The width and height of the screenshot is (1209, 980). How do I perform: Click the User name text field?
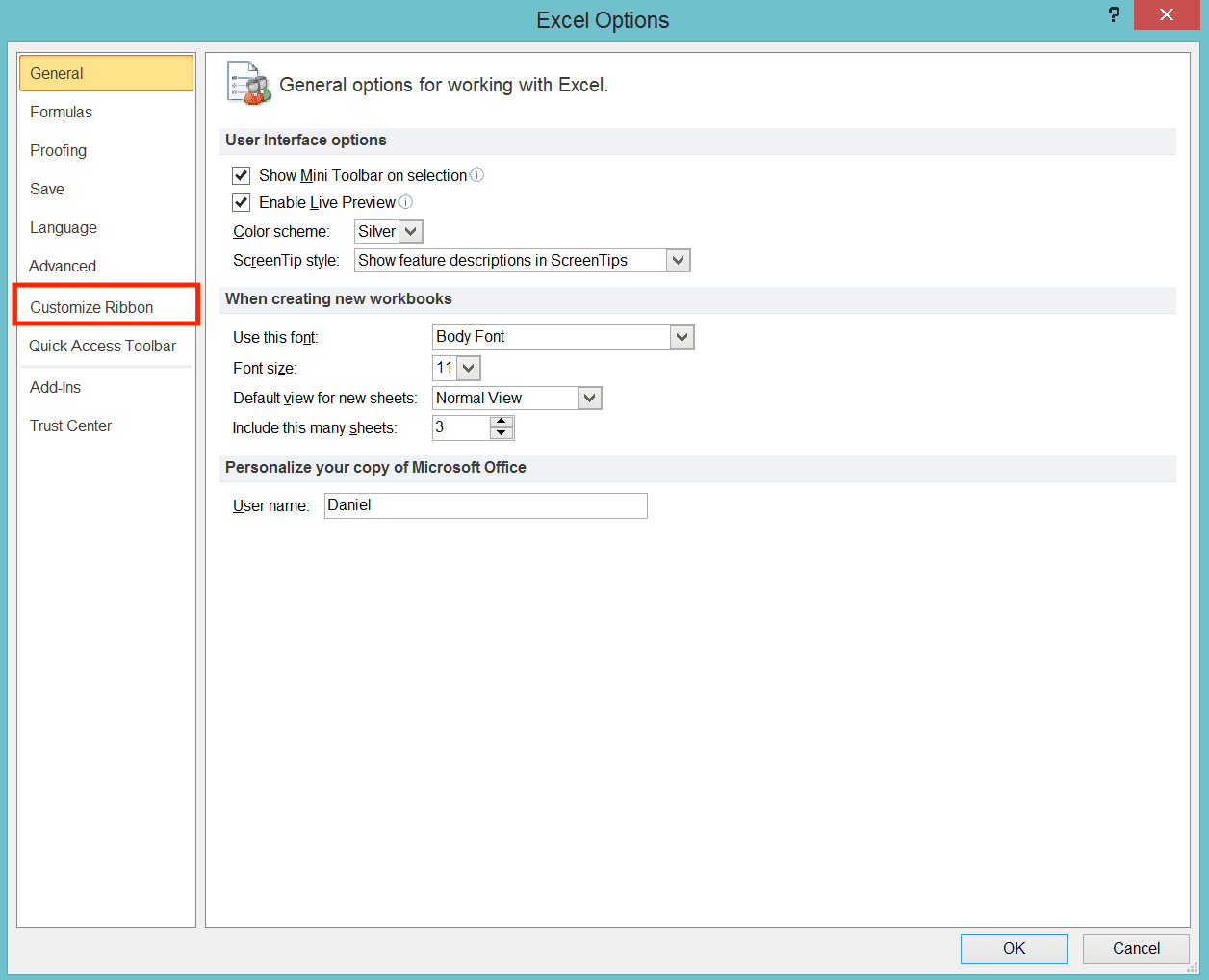click(x=486, y=505)
